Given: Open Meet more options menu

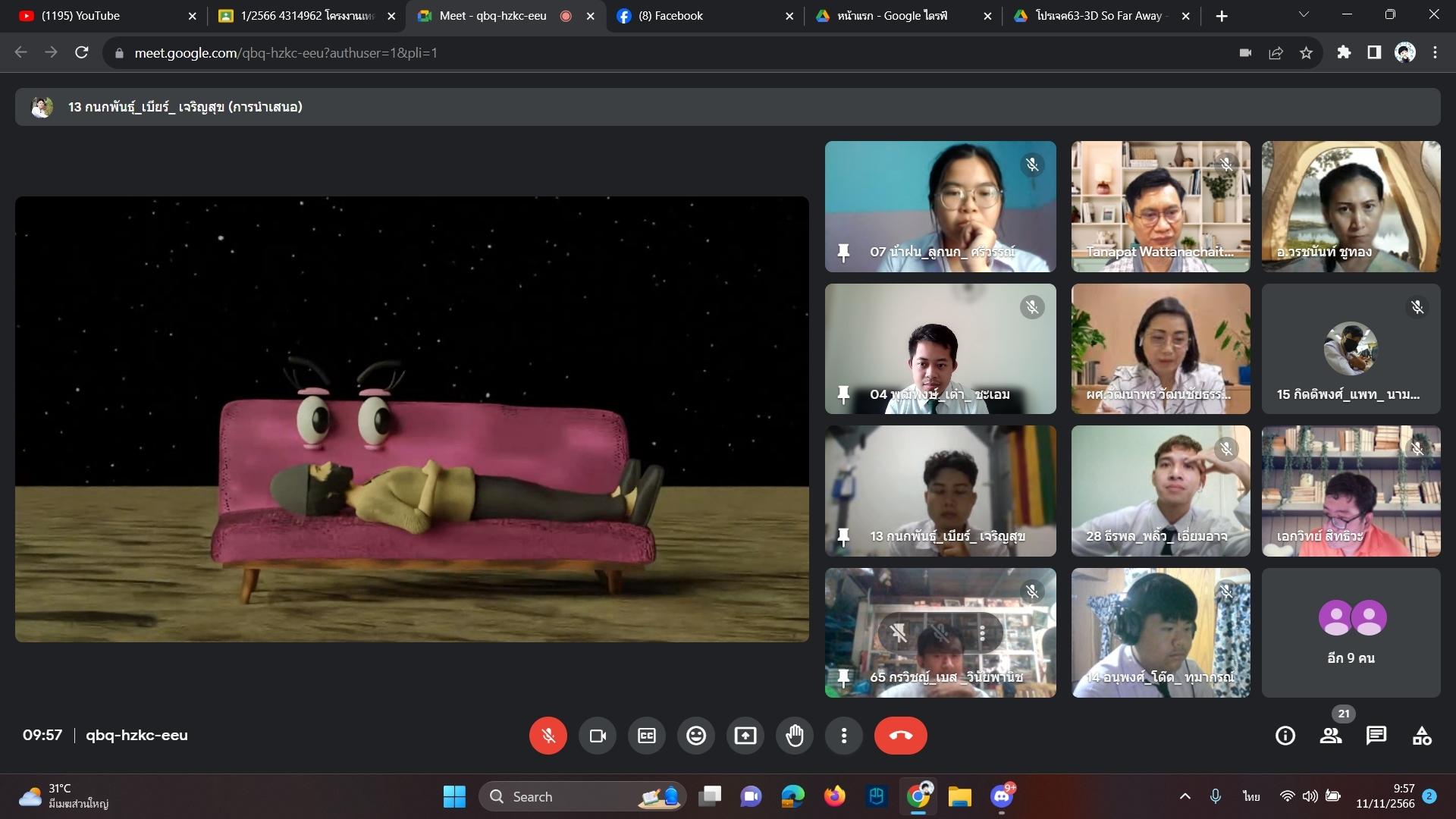Looking at the screenshot, I should (844, 736).
